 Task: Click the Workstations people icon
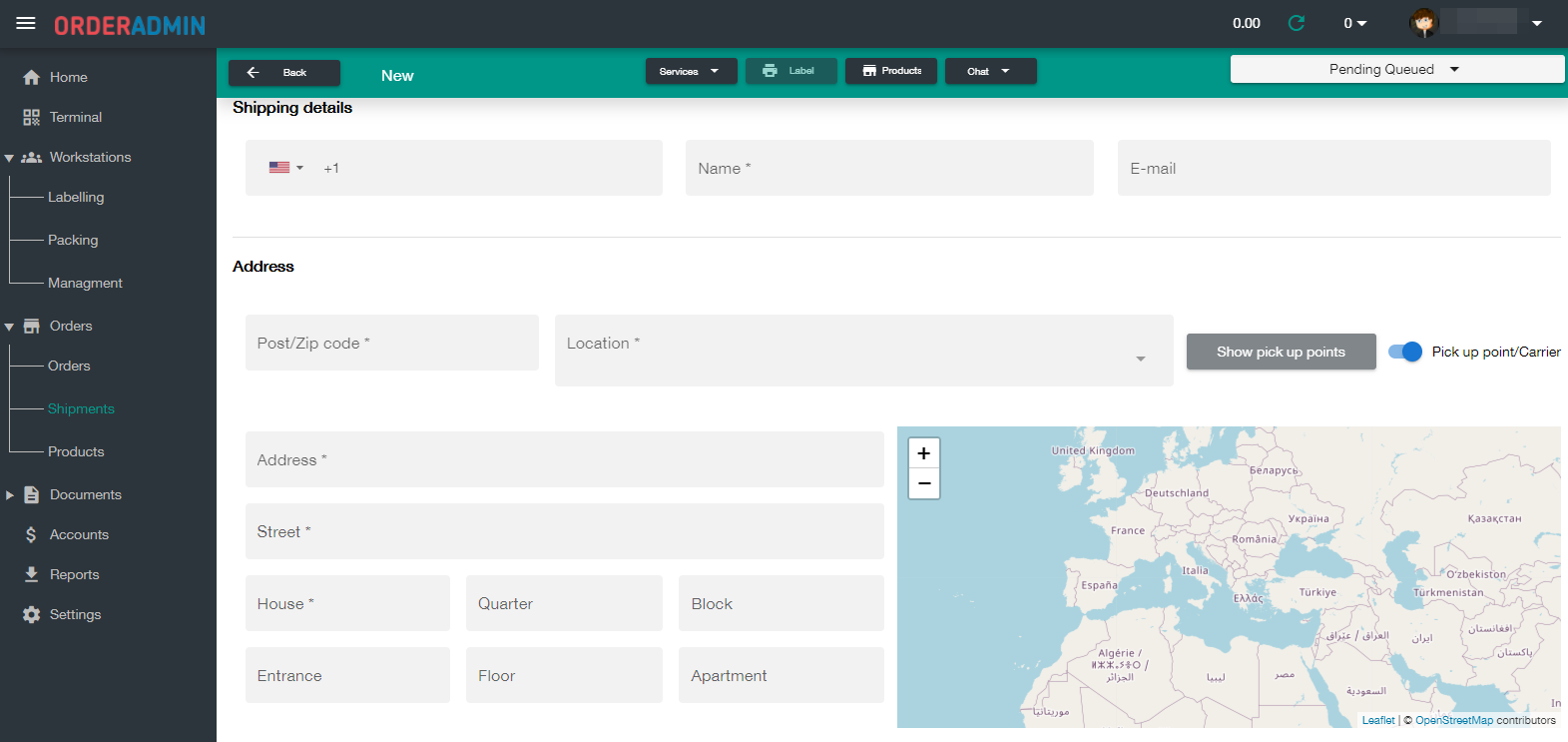32,157
